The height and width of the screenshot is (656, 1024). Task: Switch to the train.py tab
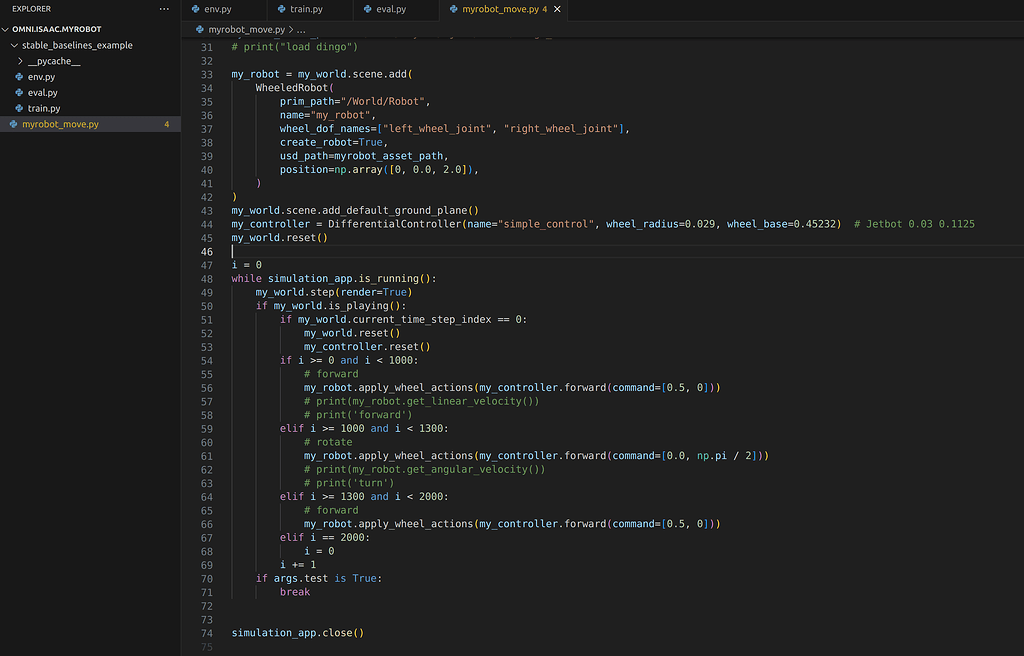coord(310,8)
